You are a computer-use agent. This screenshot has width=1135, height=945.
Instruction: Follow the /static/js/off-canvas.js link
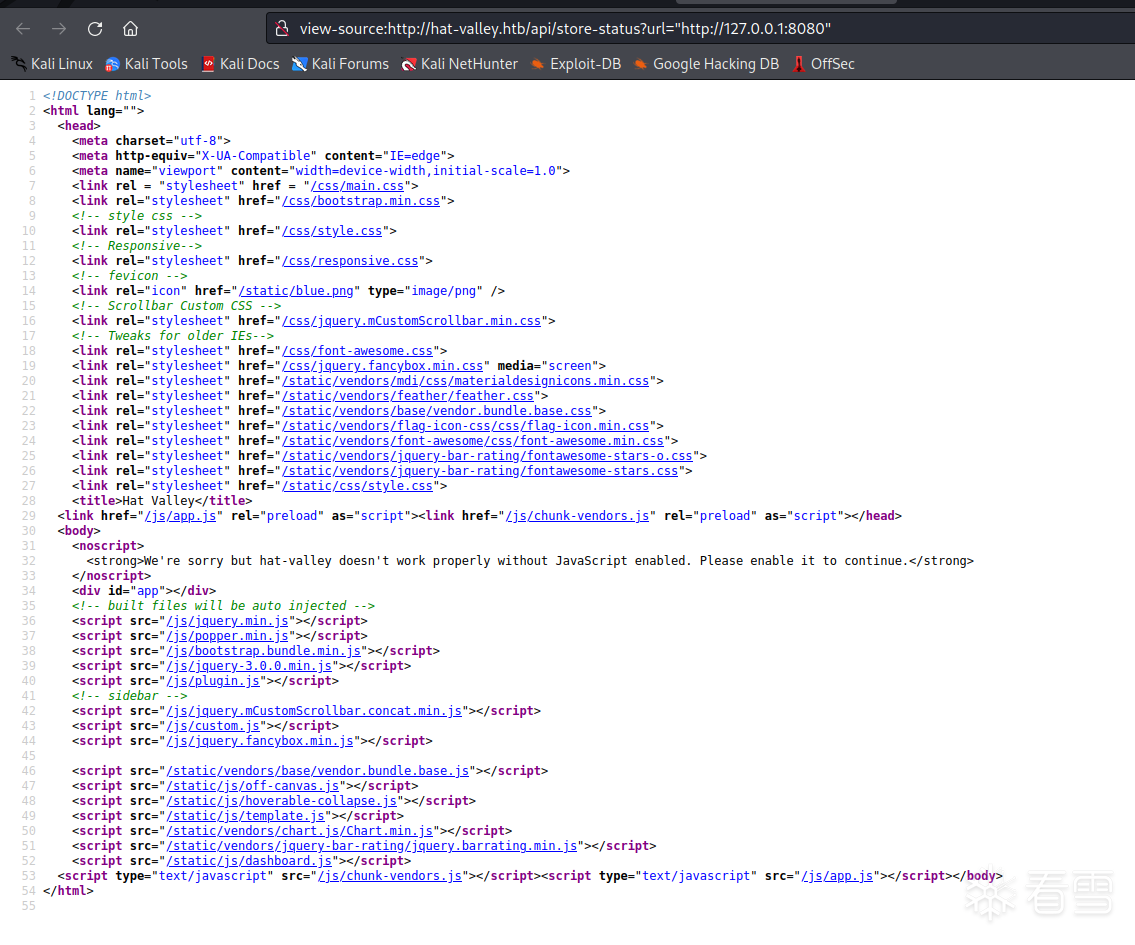point(253,787)
